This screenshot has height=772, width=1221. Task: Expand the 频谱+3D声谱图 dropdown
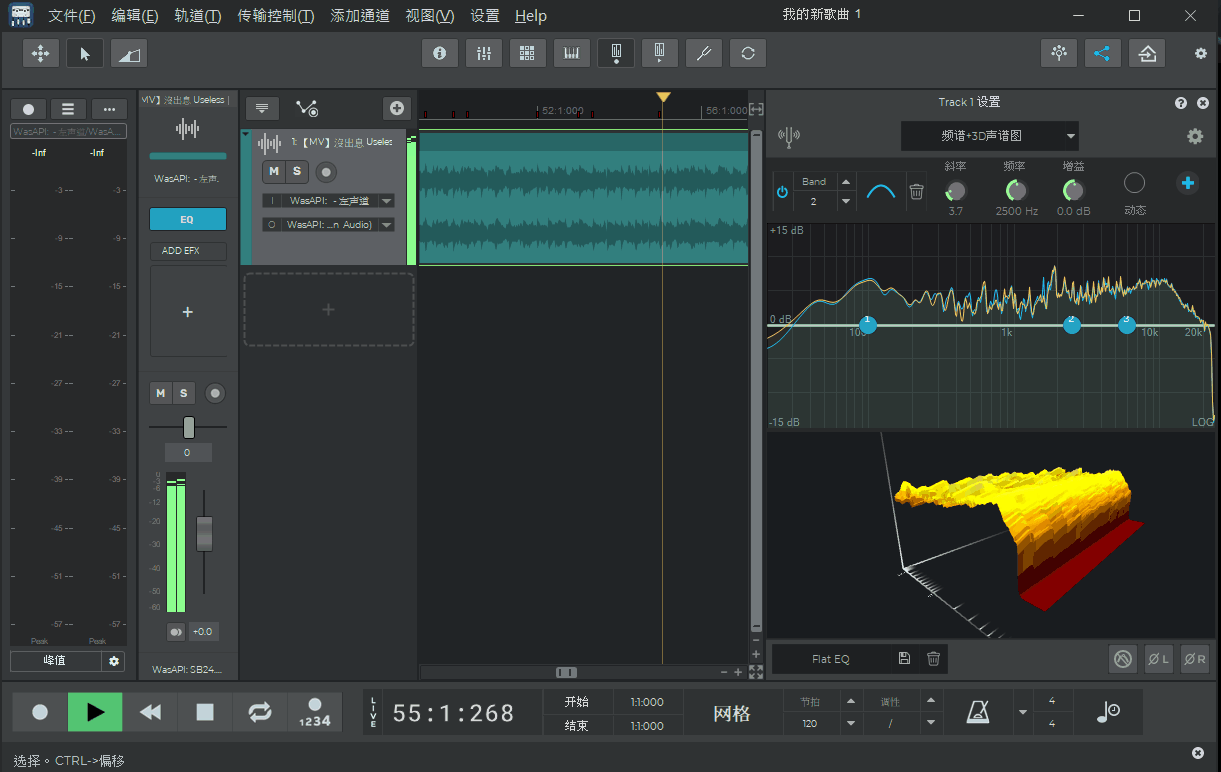pyautogui.click(x=1070, y=136)
